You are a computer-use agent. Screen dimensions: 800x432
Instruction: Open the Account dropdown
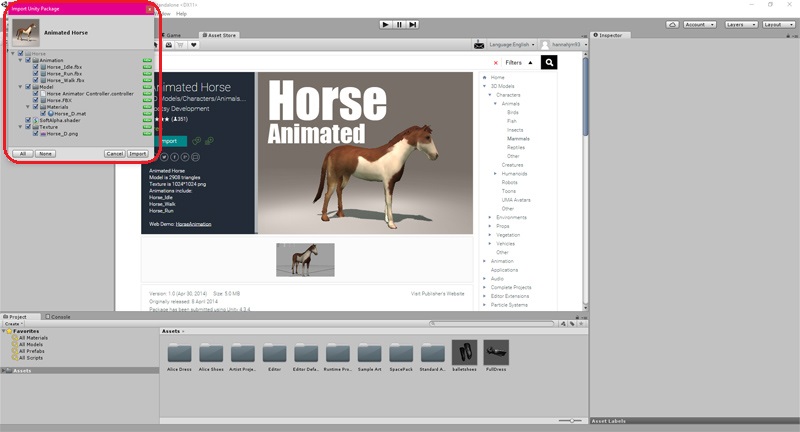[x=699, y=24]
